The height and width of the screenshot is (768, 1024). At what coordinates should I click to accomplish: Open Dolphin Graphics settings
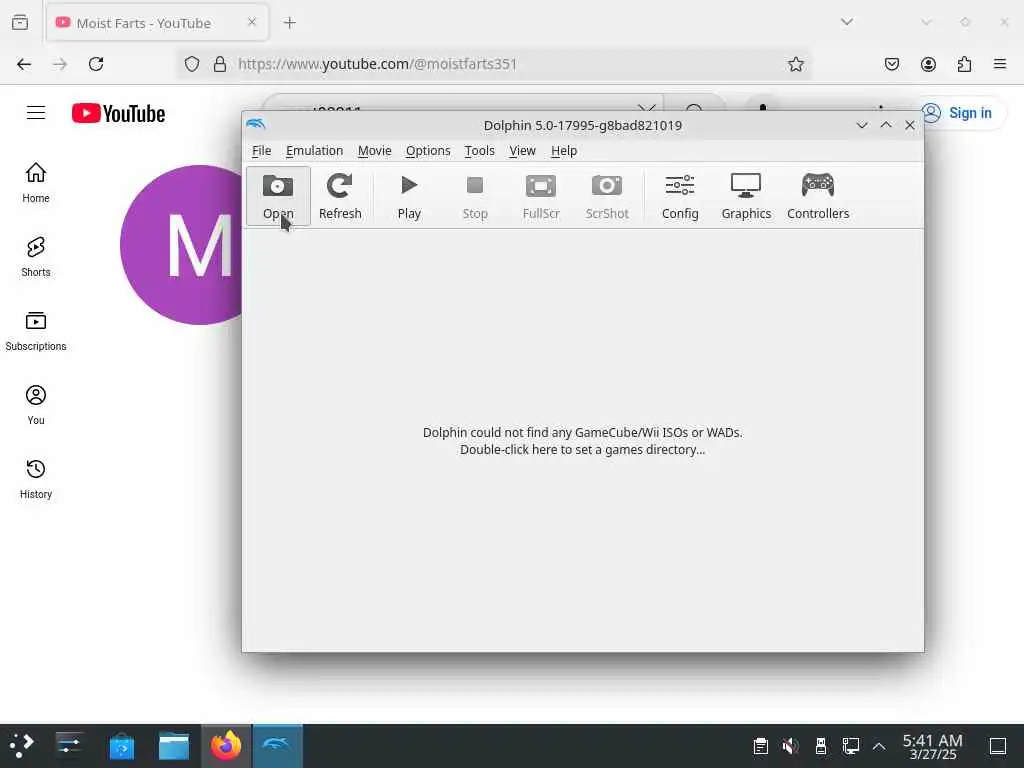(746, 195)
